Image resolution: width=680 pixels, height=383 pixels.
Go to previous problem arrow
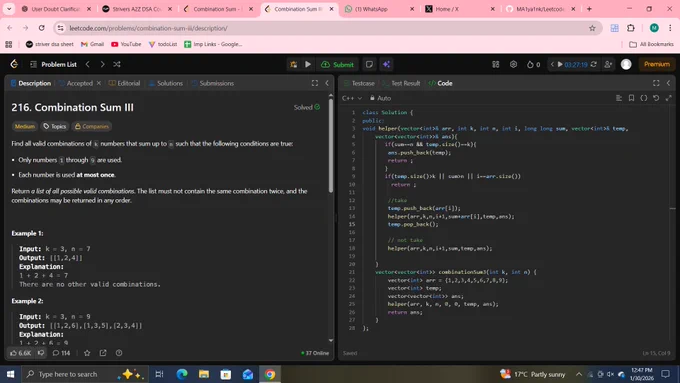(88, 64)
